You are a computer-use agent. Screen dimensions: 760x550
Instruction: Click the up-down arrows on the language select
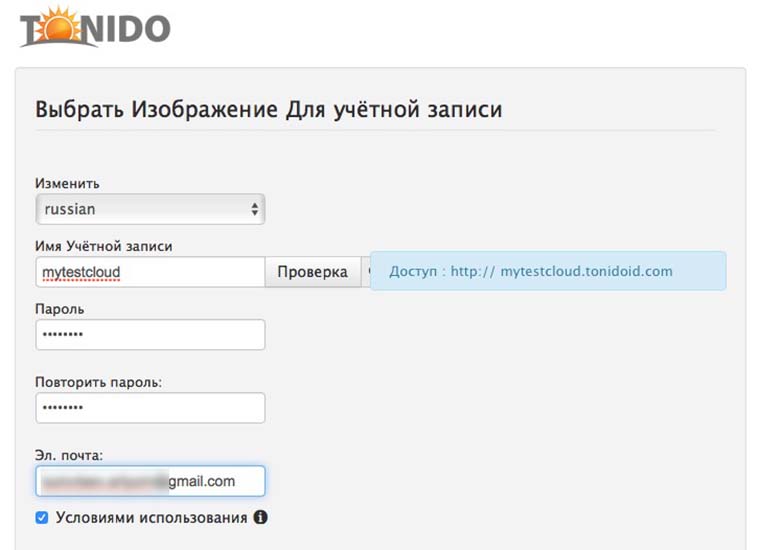tap(255, 210)
